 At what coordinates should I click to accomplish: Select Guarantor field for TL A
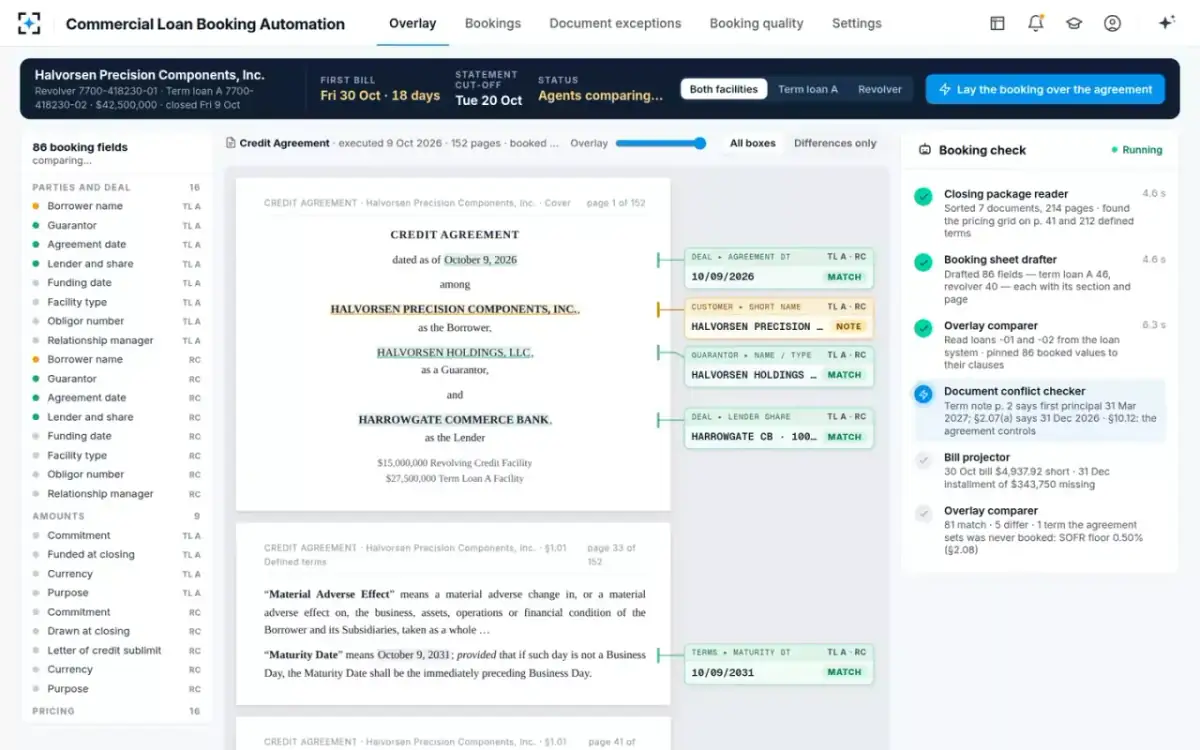tap(116, 225)
